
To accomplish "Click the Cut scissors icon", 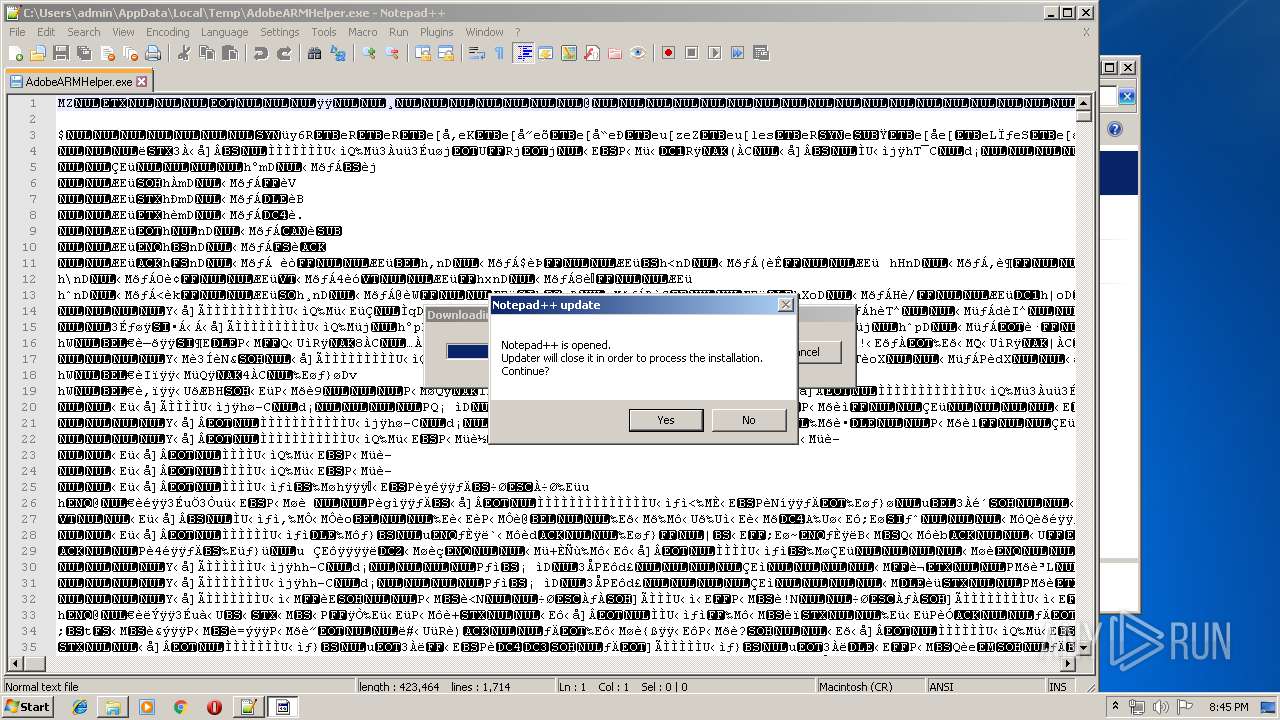I will tap(183, 53).
